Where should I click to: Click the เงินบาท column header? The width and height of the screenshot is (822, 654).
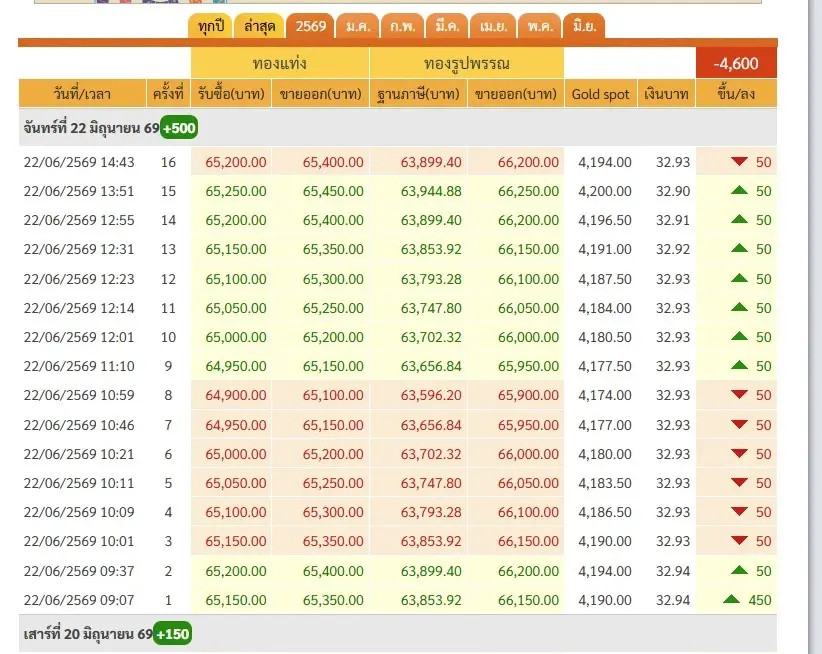coord(666,94)
